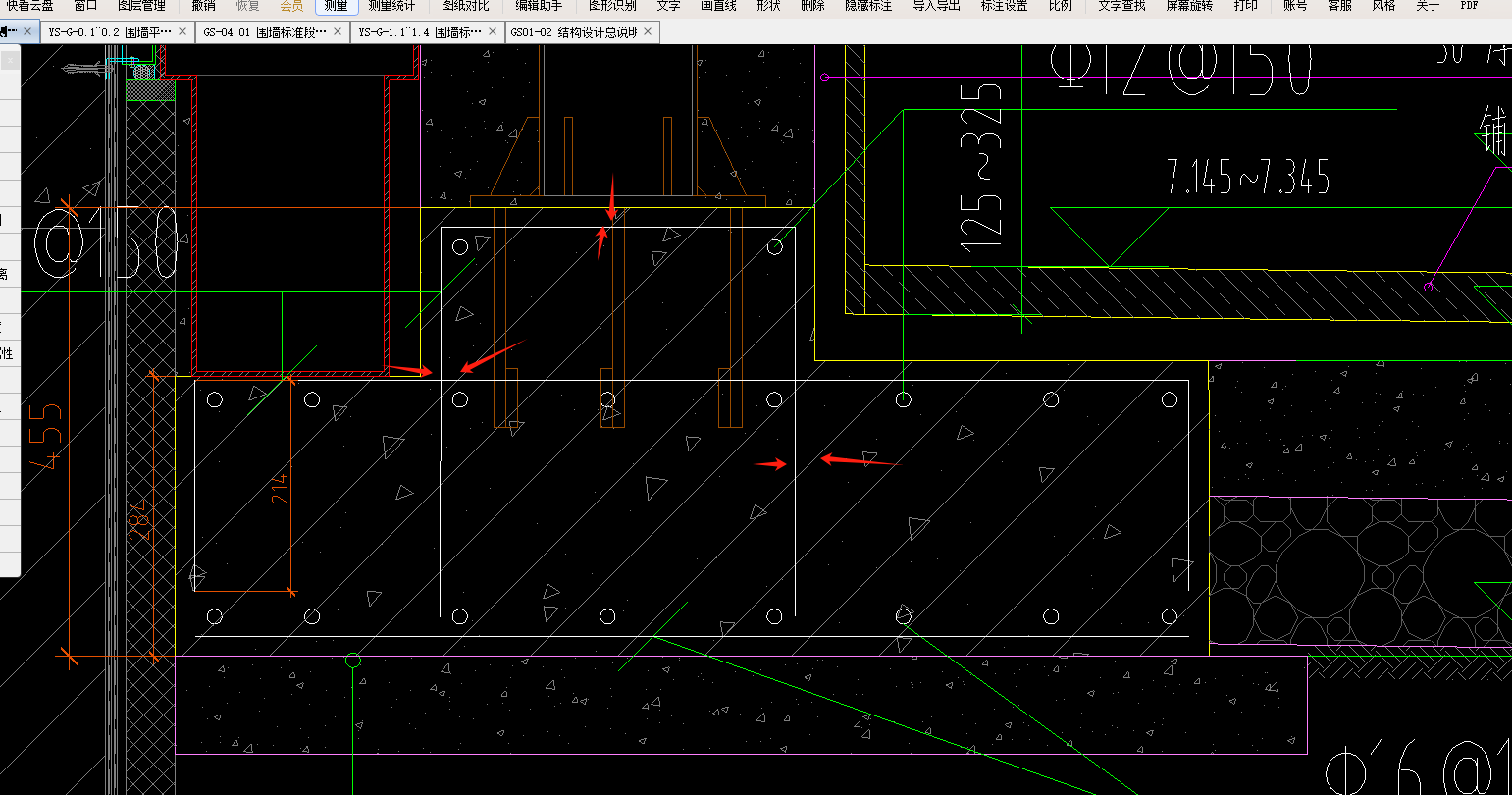This screenshot has height=795, width=1512.
Task: Open the 比例 scale setting
Action: click(1060, 6)
